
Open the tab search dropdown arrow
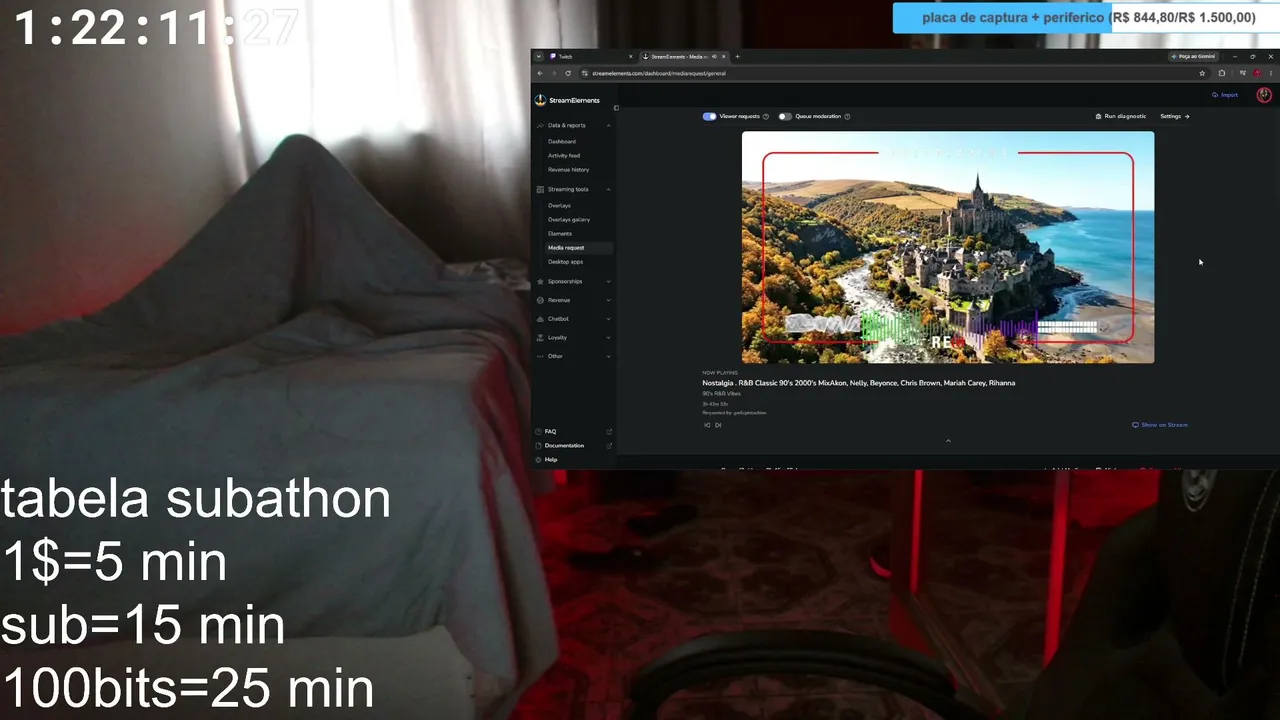point(538,56)
